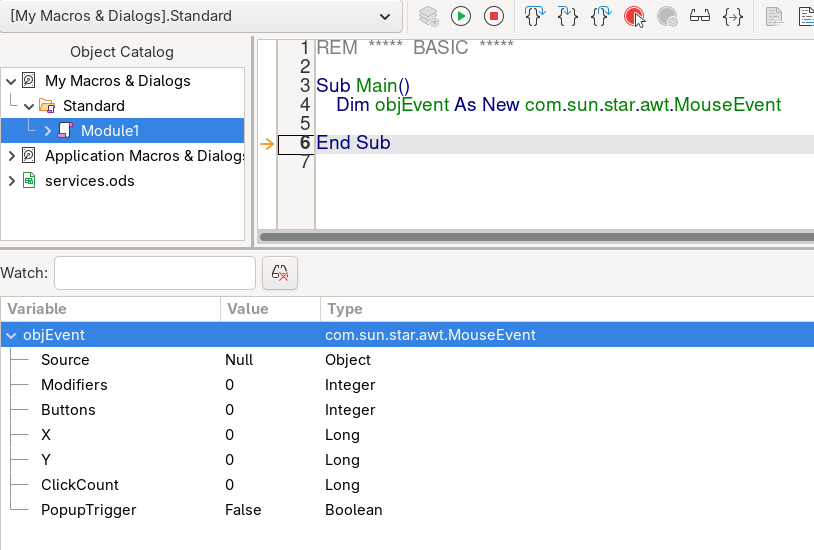The image size is (814, 550).
Task: Click the horizontal scrollbar under code editor
Action: pyautogui.click(x=536, y=237)
